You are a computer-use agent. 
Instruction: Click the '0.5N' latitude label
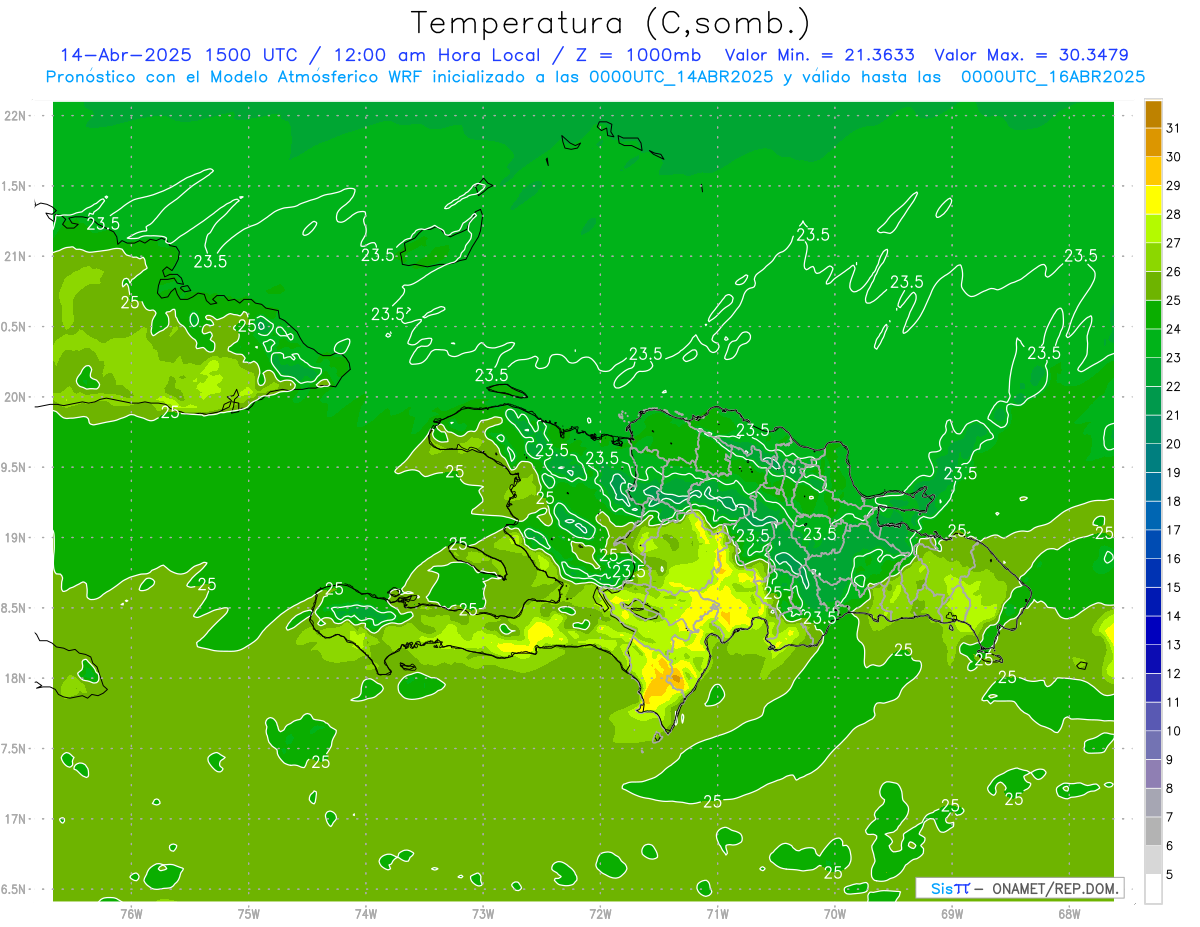point(16,327)
